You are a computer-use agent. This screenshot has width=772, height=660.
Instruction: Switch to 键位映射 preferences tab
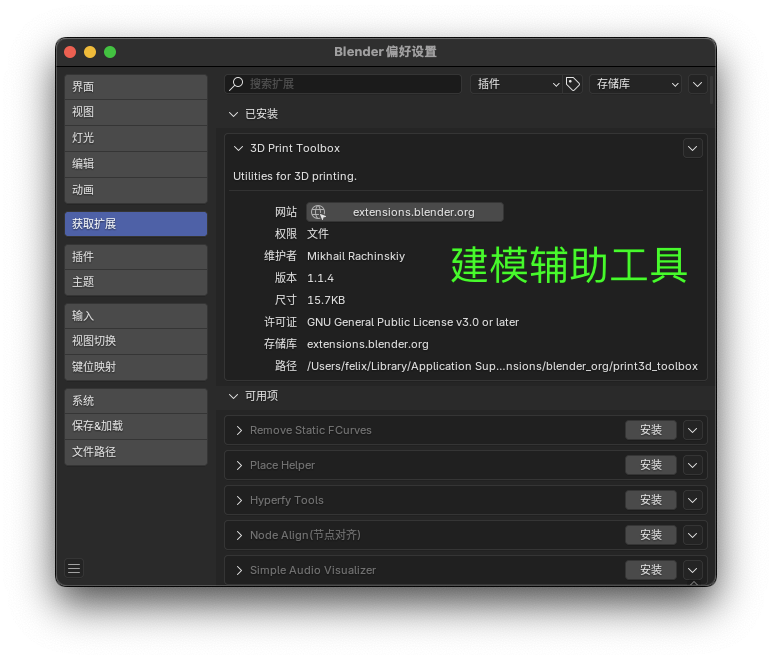(x=136, y=367)
